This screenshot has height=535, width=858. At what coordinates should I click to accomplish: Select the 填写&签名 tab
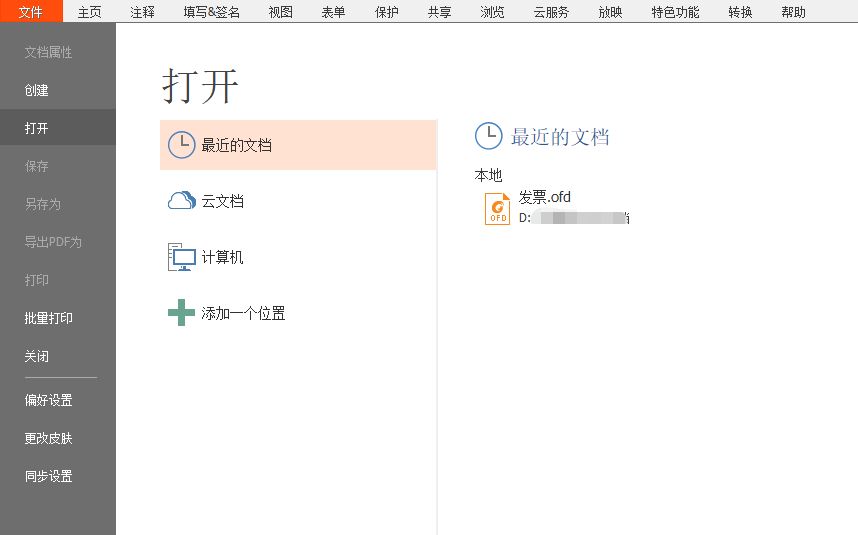tap(212, 12)
